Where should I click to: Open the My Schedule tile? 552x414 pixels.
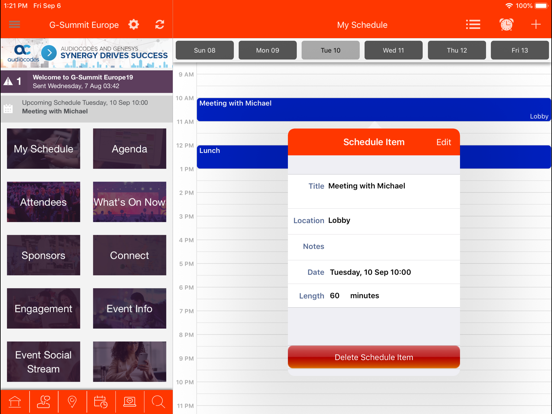[43, 149]
